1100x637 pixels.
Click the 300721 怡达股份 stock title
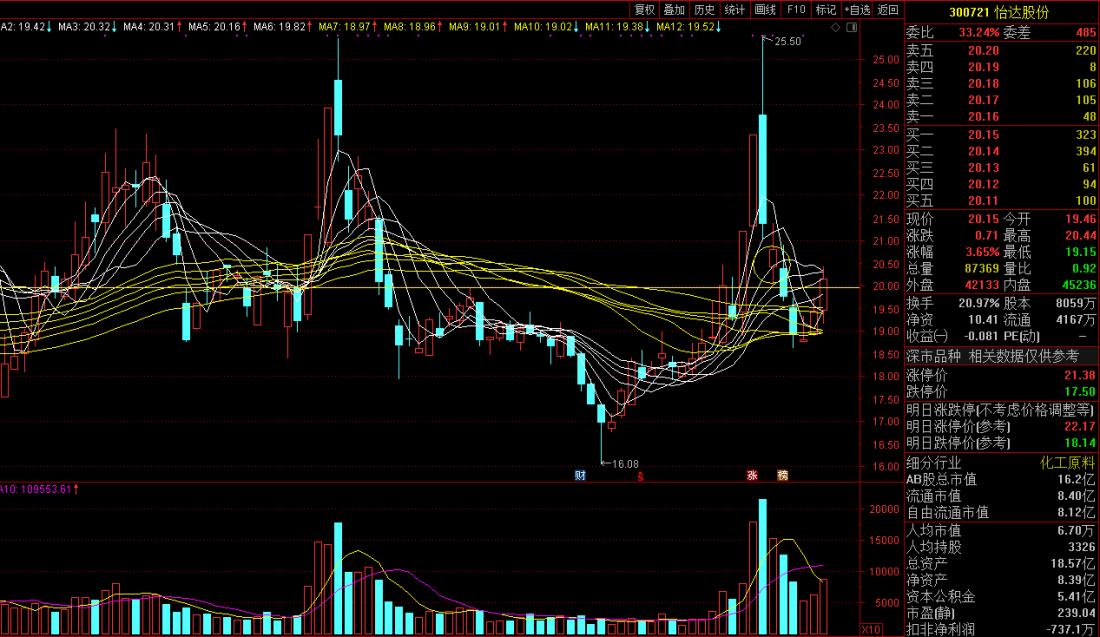click(999, 13)
